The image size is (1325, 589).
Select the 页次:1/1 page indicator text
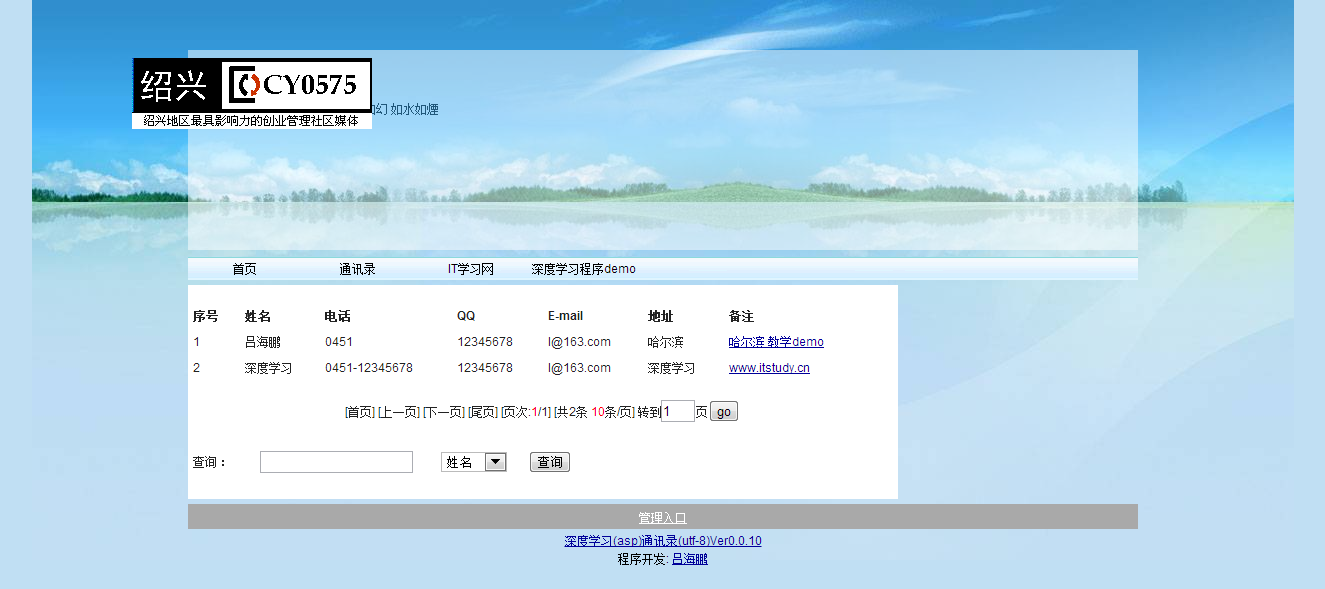(x=526, y=412)
